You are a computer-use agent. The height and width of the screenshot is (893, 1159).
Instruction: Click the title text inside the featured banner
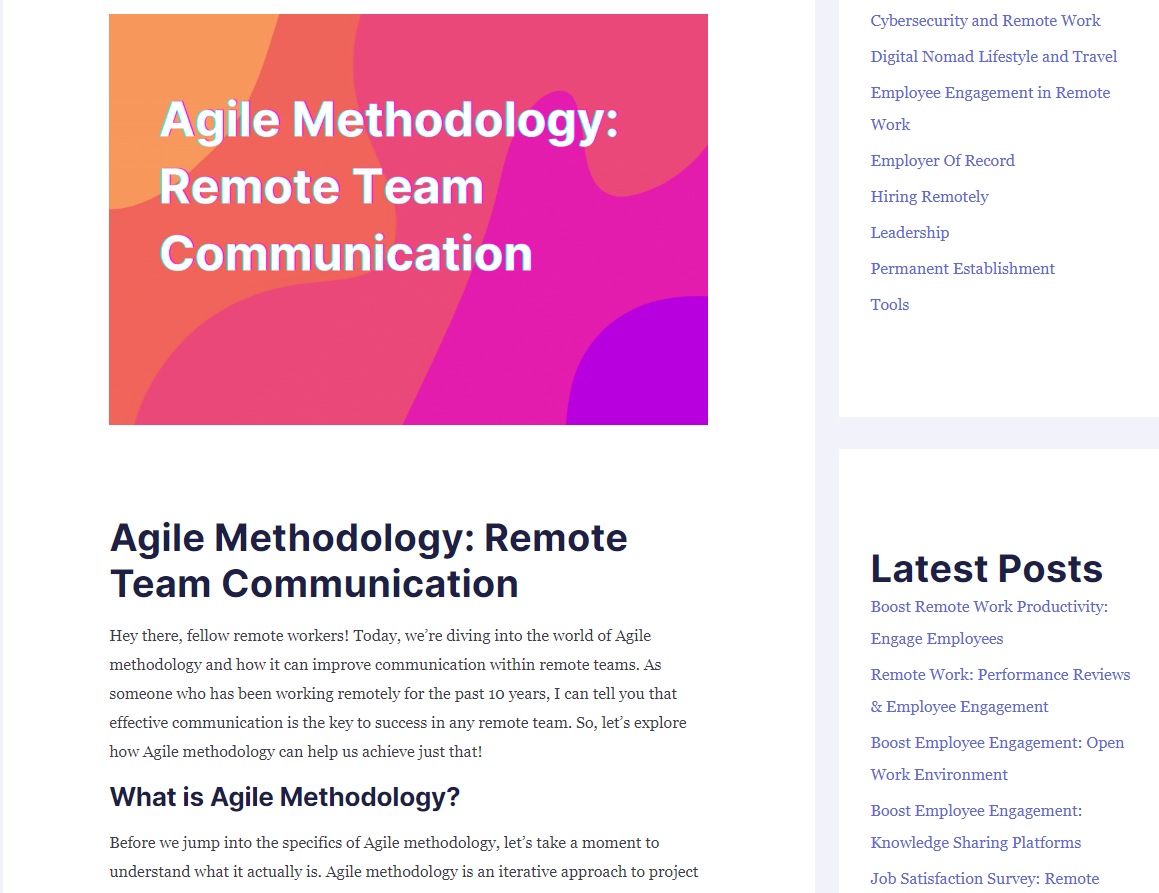(388, 187)
